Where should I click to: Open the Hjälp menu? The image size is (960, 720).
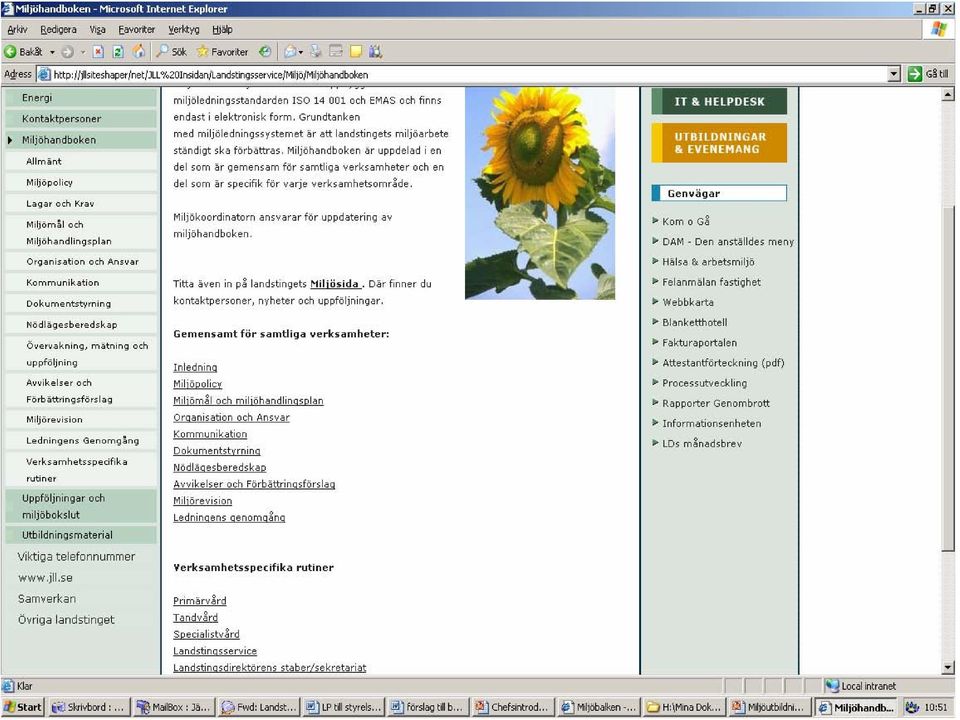tap(222, 29)
